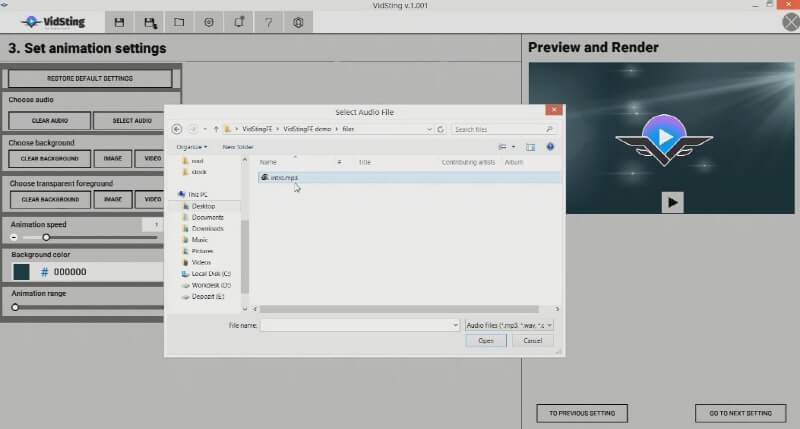The height and width of the screenshot is (429, 800).
Task: Open recent locations dropdown arrow in dialog
Action: (x=205, y=129)
